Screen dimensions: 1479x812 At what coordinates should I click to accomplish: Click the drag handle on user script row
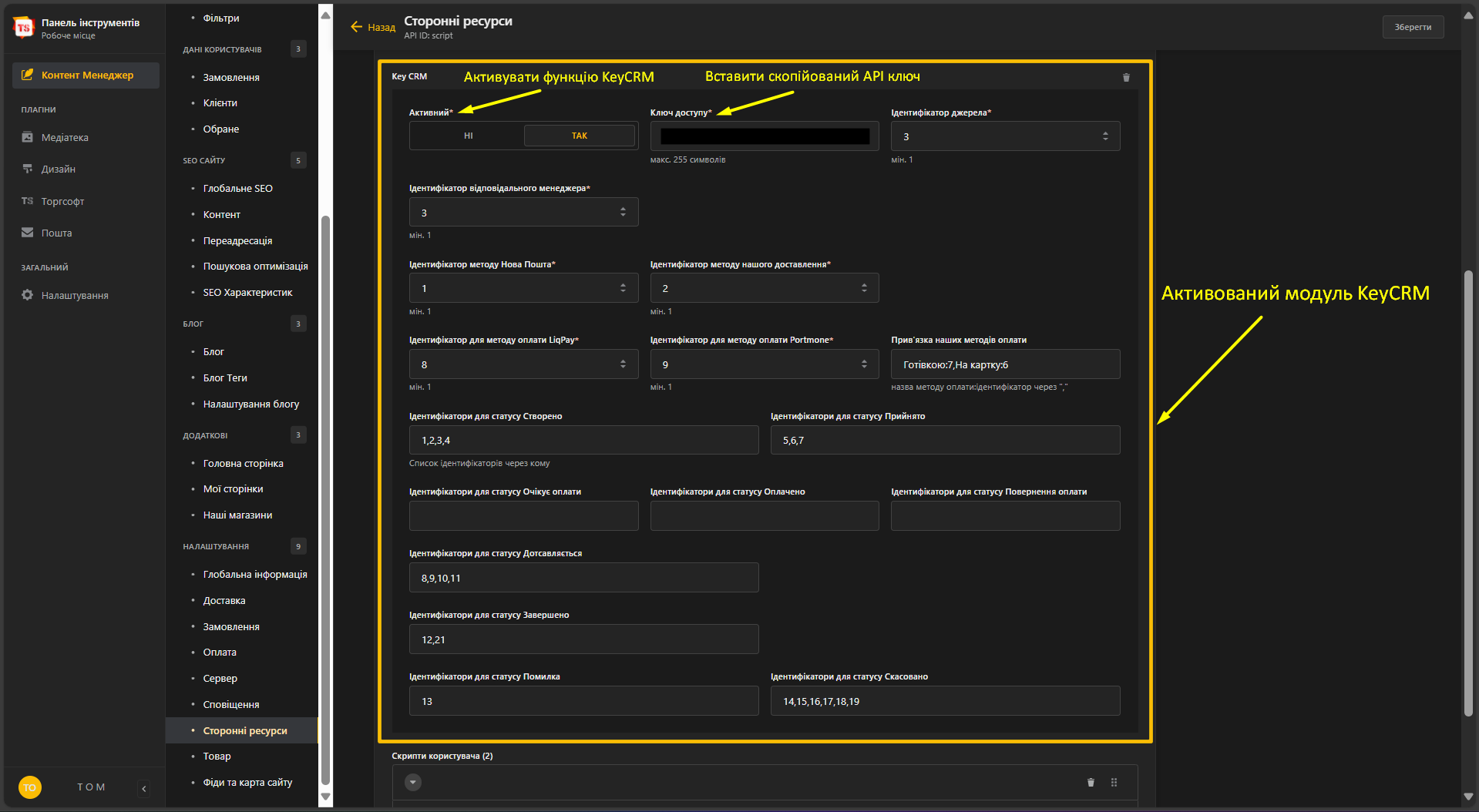tap(1114, 783)
